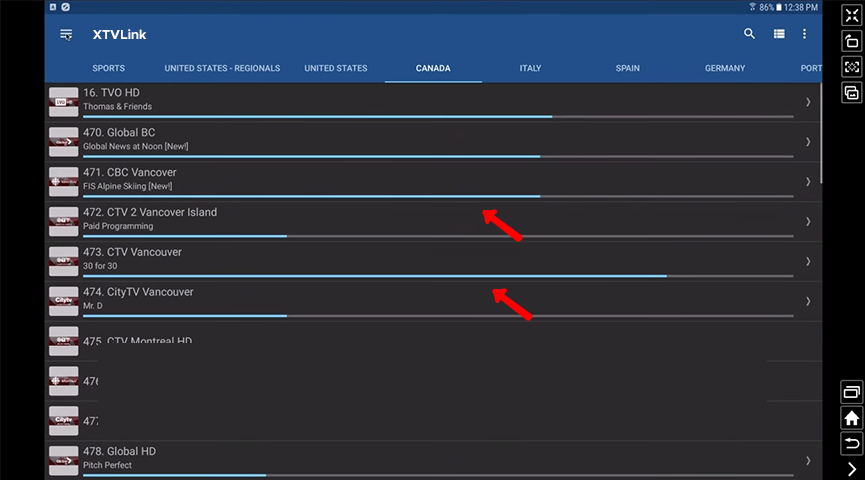Go to Android home screen
This screenshot has height=480, width=865.
tap(852, 418)
